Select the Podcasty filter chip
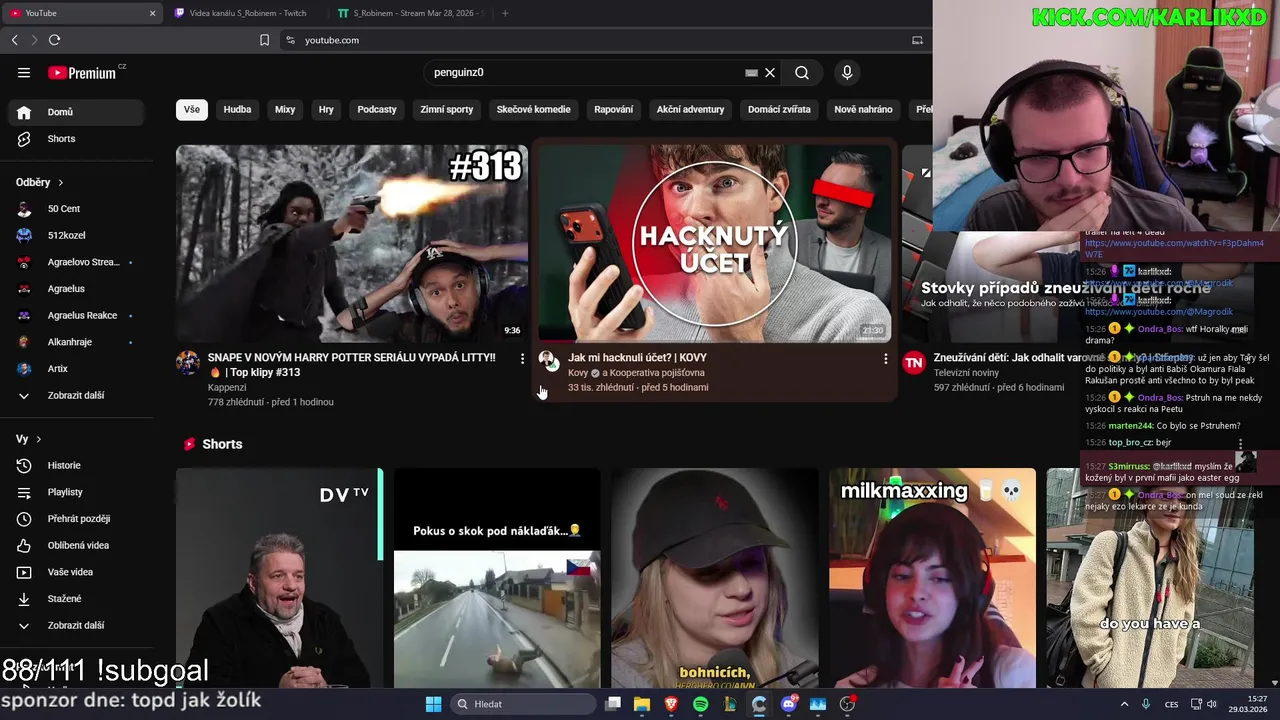 [377, 110]
